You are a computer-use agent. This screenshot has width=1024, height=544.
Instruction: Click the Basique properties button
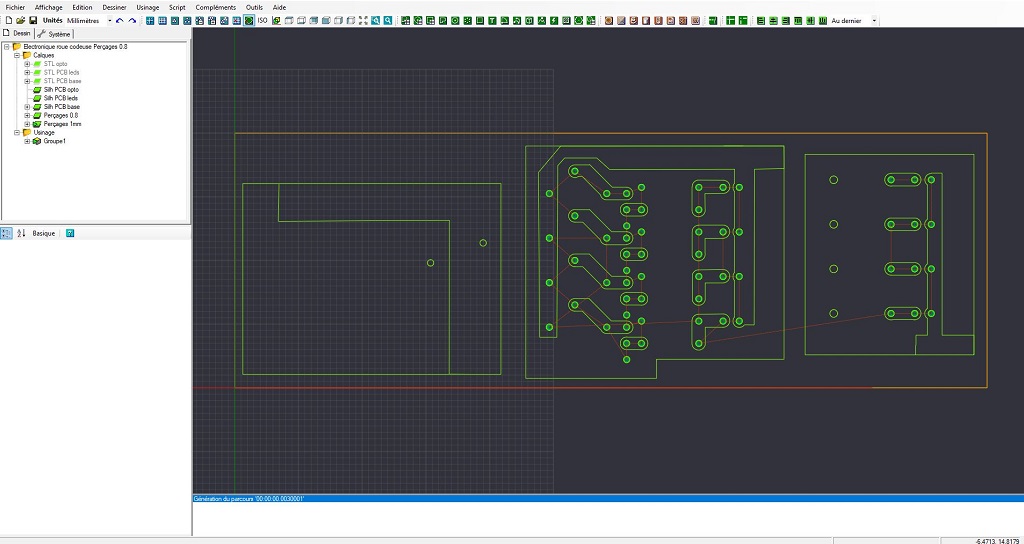(43, 233)
